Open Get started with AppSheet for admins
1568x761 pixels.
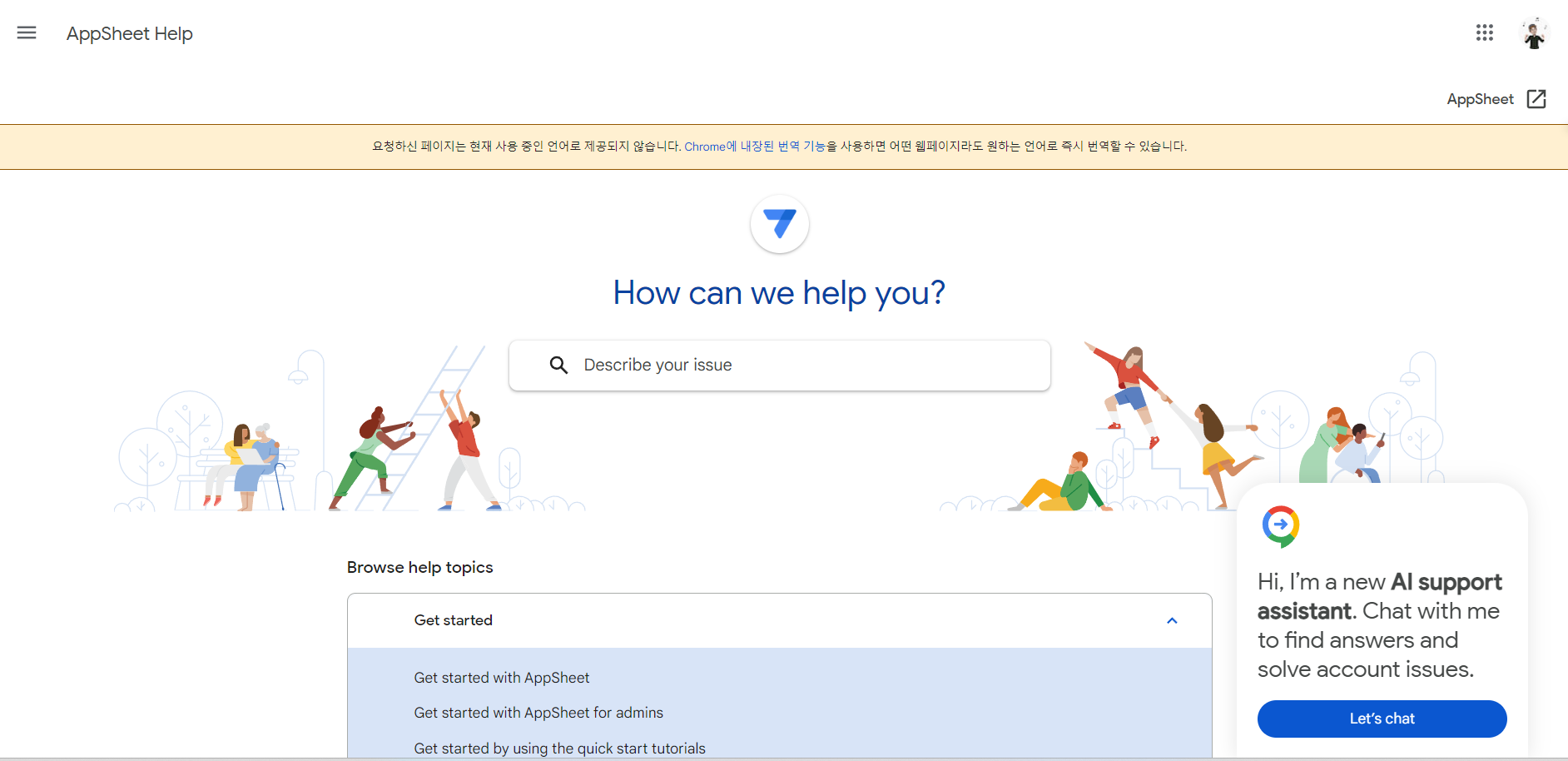(x=538, y=713)
